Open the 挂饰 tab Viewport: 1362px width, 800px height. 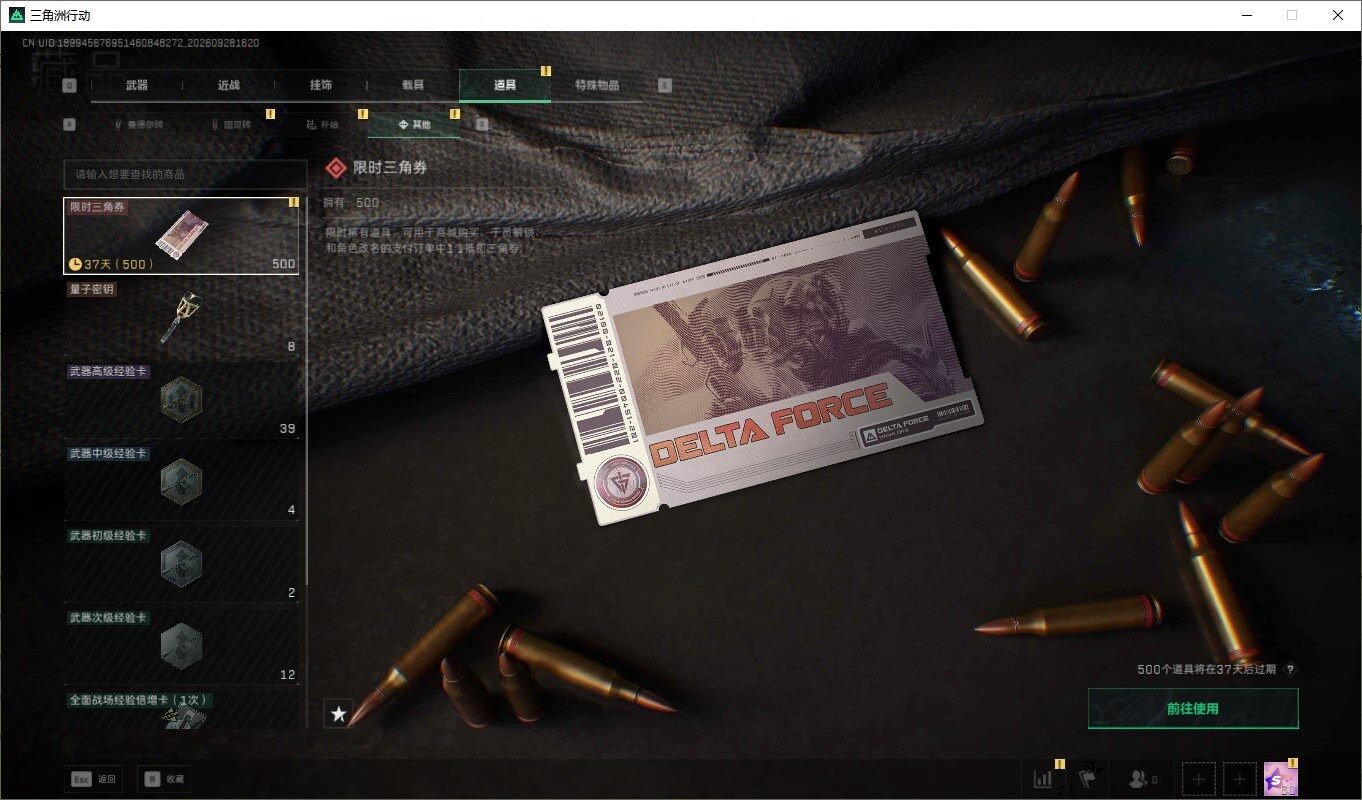pos(321,85)
